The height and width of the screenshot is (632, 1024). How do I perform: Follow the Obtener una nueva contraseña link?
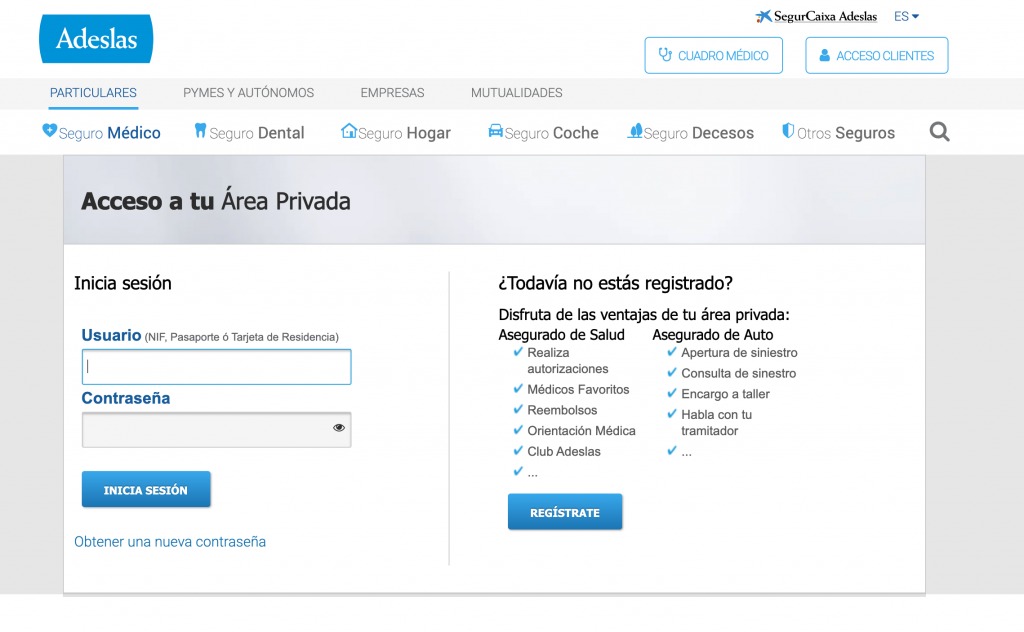coord(170,542)
